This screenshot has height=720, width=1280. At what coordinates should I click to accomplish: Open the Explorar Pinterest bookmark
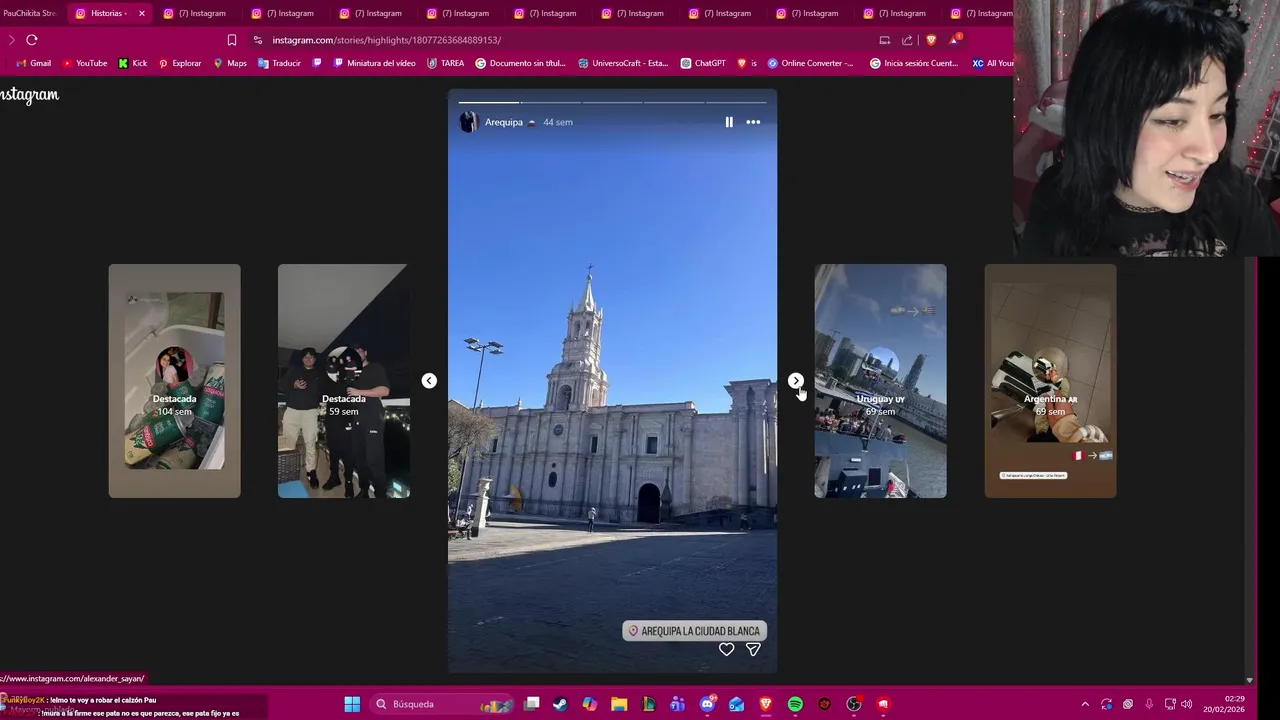pyautogui.click(x=180, y=63)
